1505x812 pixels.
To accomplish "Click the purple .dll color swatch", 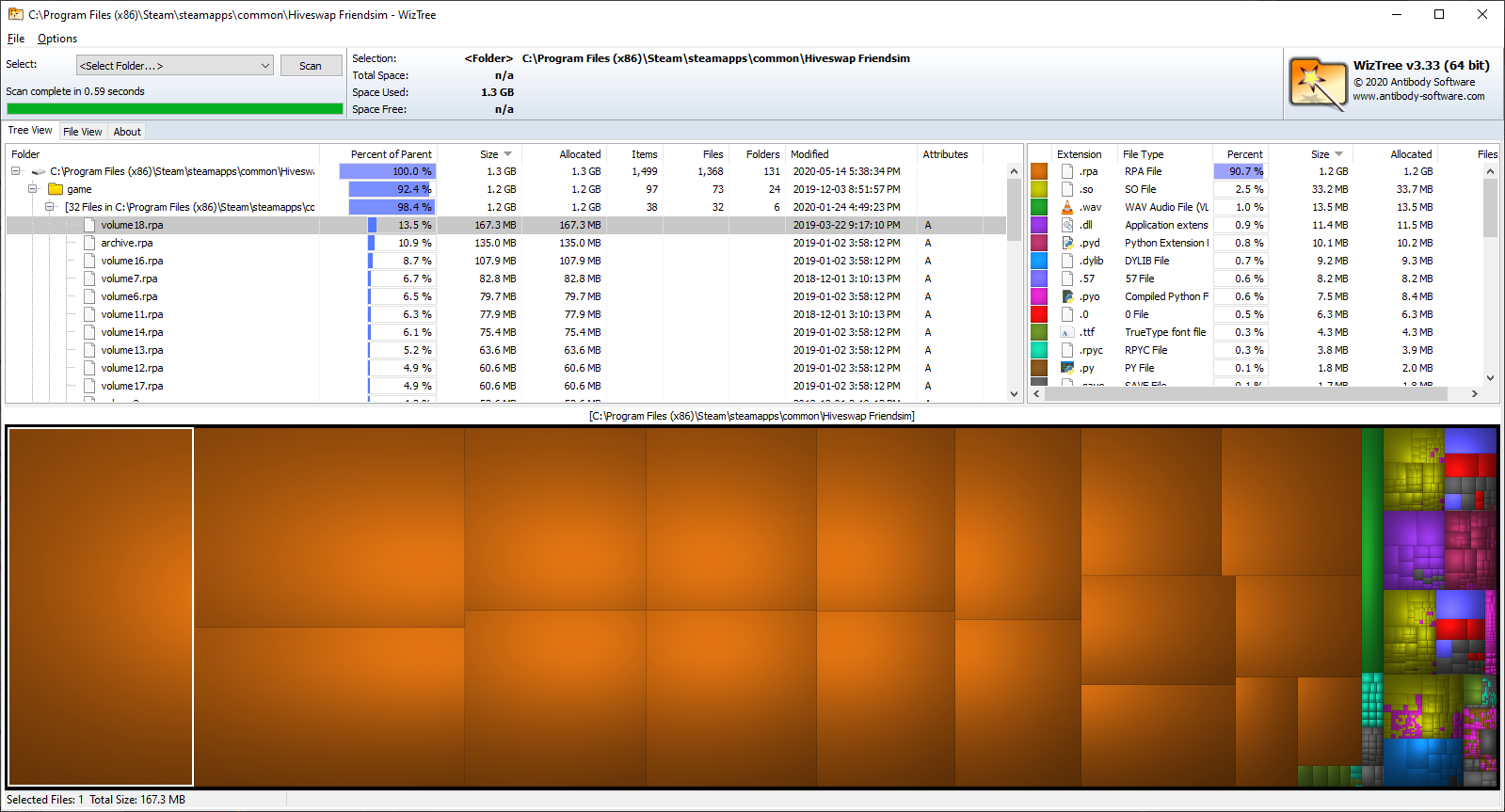I will click(1039, 225).
